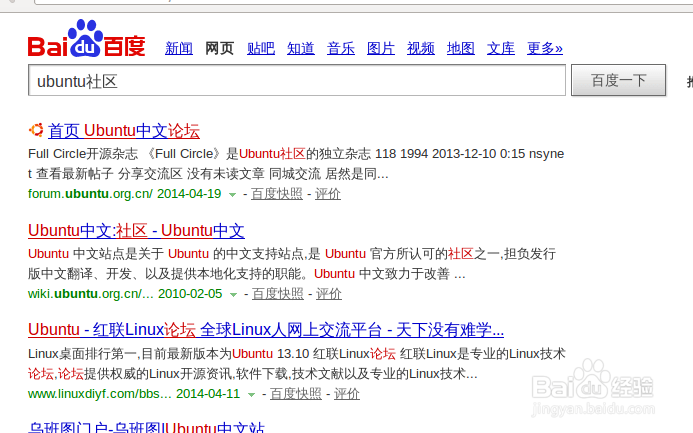Screen dimensions: 693x433
Task: Open the Ubuntu - 红联Linux论坛 result
Action: (x=266, y=330)
